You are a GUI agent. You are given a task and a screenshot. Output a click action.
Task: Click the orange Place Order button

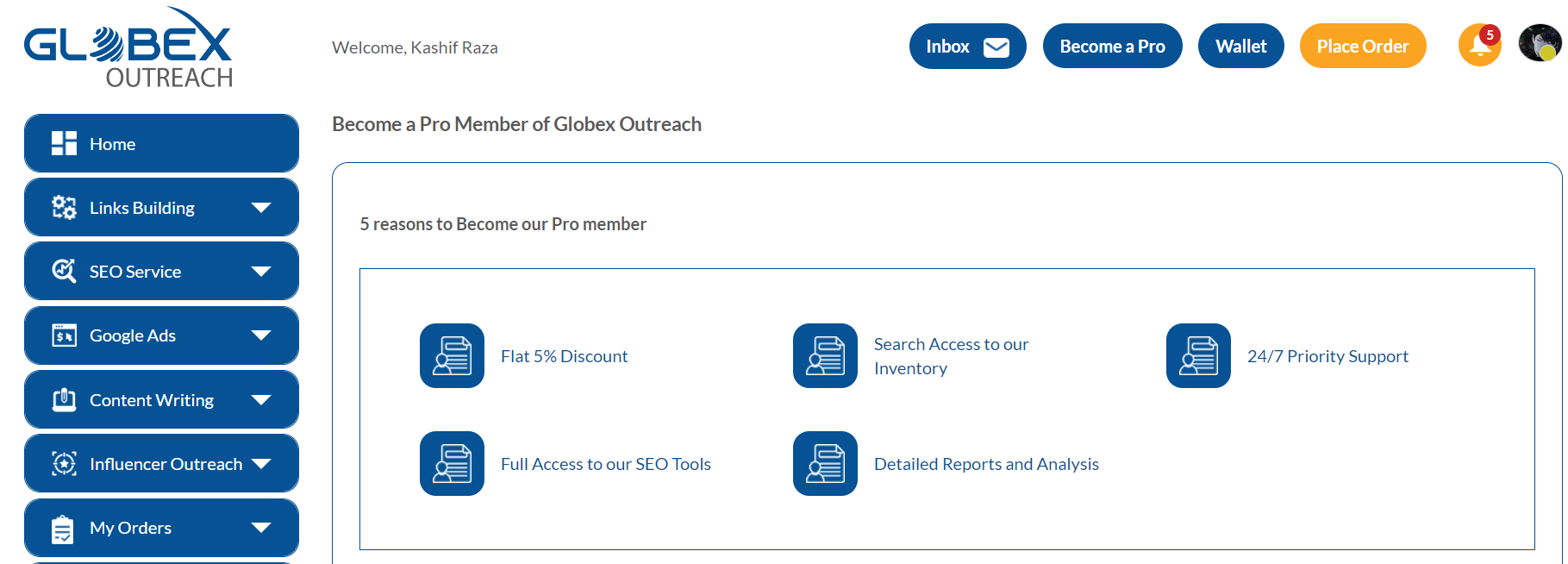(1363, 46)
